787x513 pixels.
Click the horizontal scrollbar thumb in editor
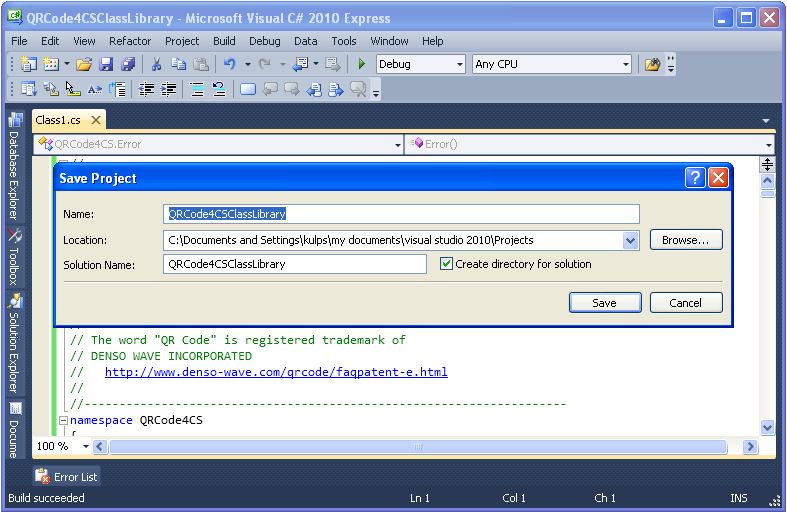418,446
